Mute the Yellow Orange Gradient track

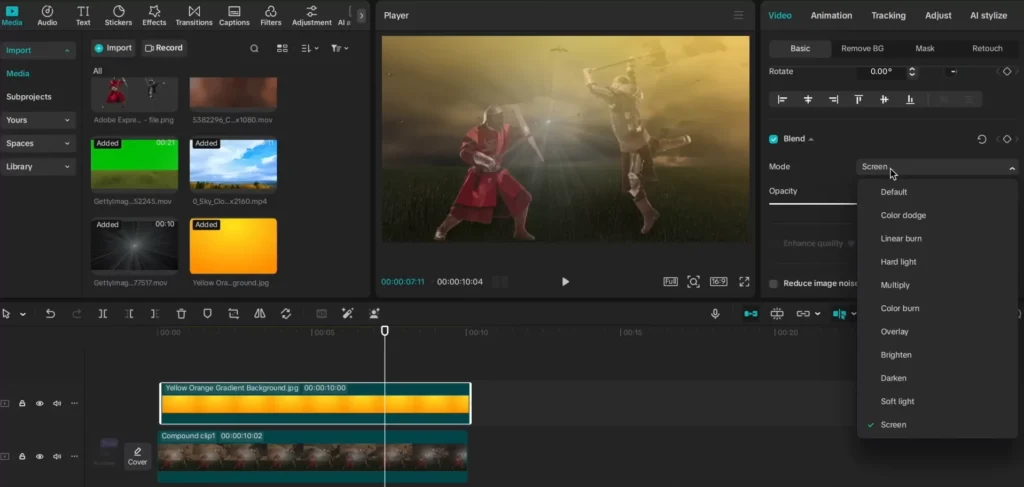57,403
